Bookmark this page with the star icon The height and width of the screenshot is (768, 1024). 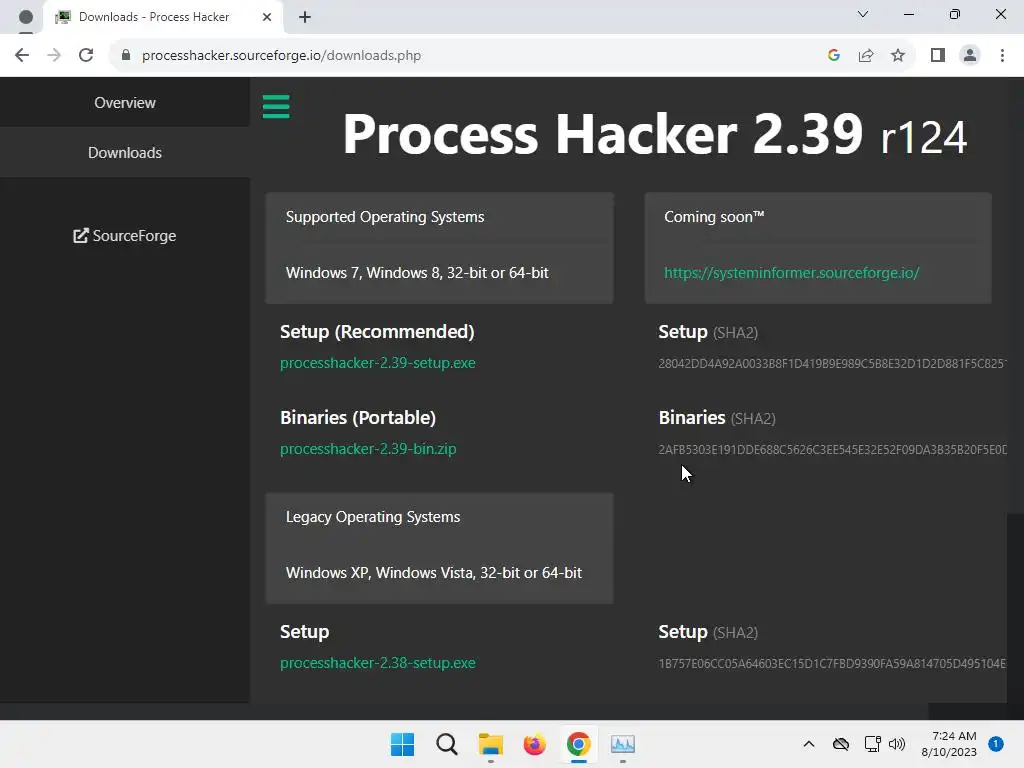(x=898, y=56)
